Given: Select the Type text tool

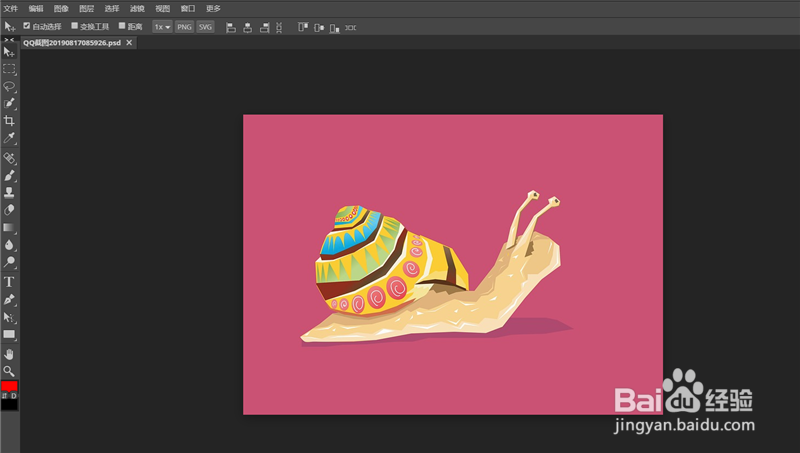Looking at the screenshot, I should (9, 282).
